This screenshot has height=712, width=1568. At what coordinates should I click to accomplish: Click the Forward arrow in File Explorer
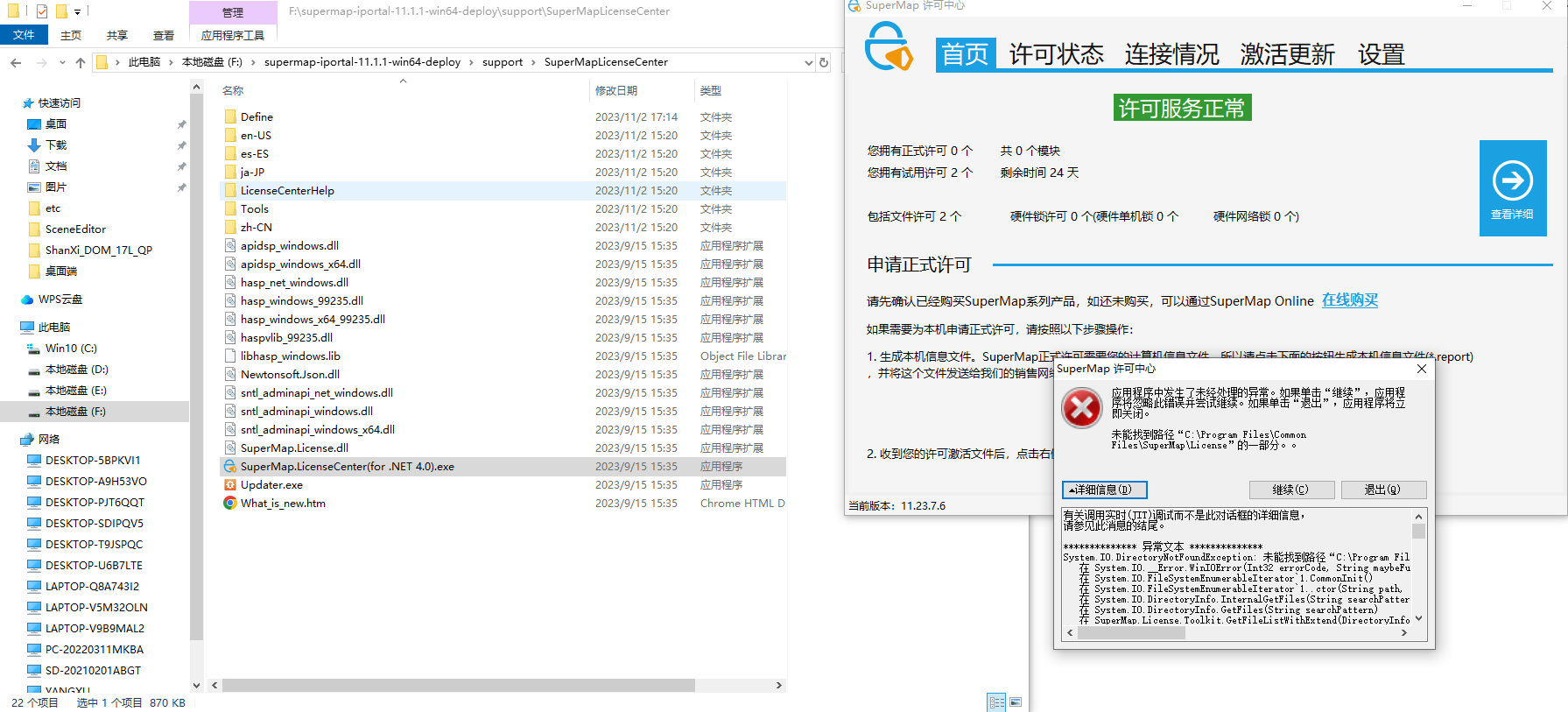pos(41,62)
